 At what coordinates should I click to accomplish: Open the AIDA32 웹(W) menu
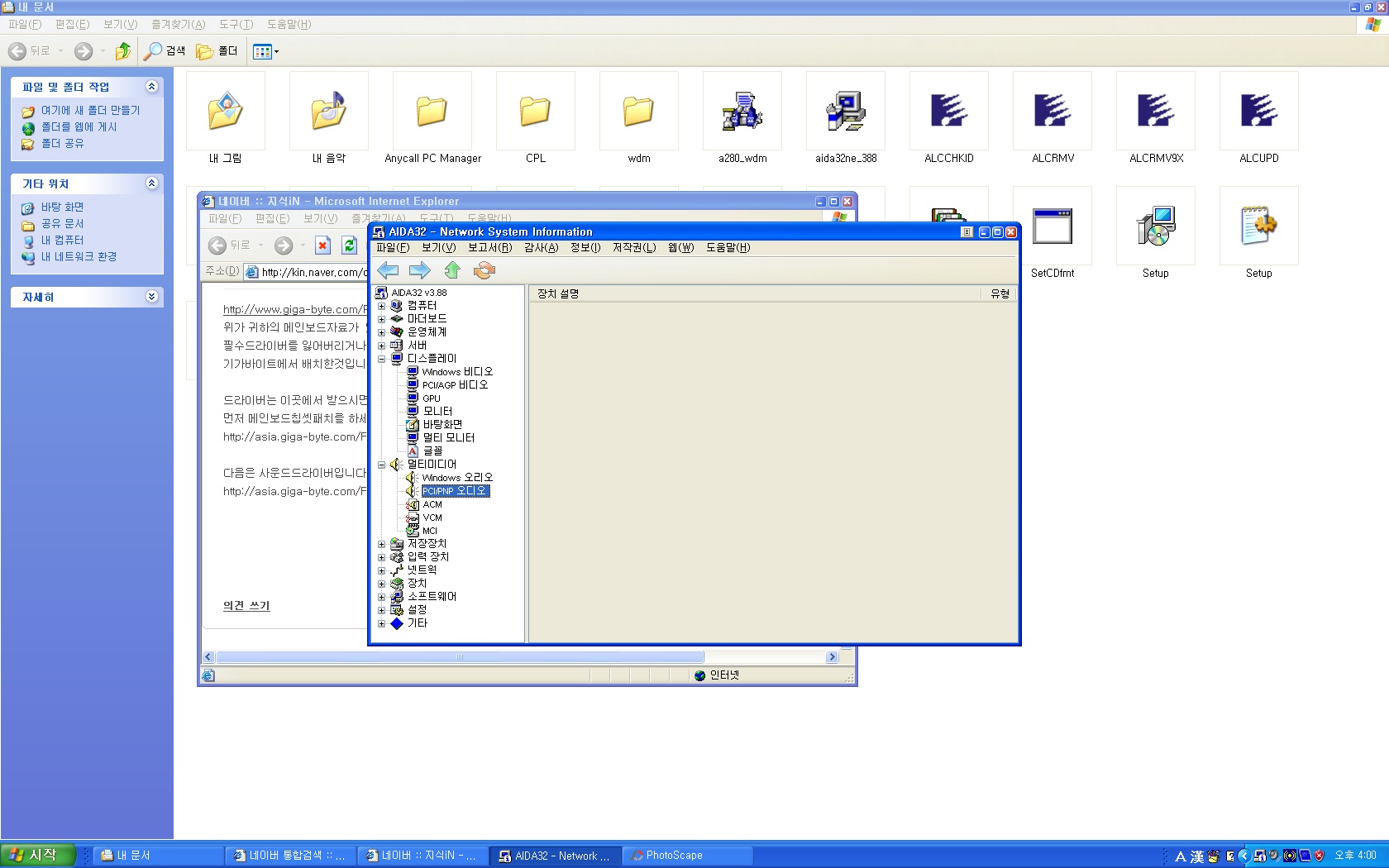tap(681, 248)
